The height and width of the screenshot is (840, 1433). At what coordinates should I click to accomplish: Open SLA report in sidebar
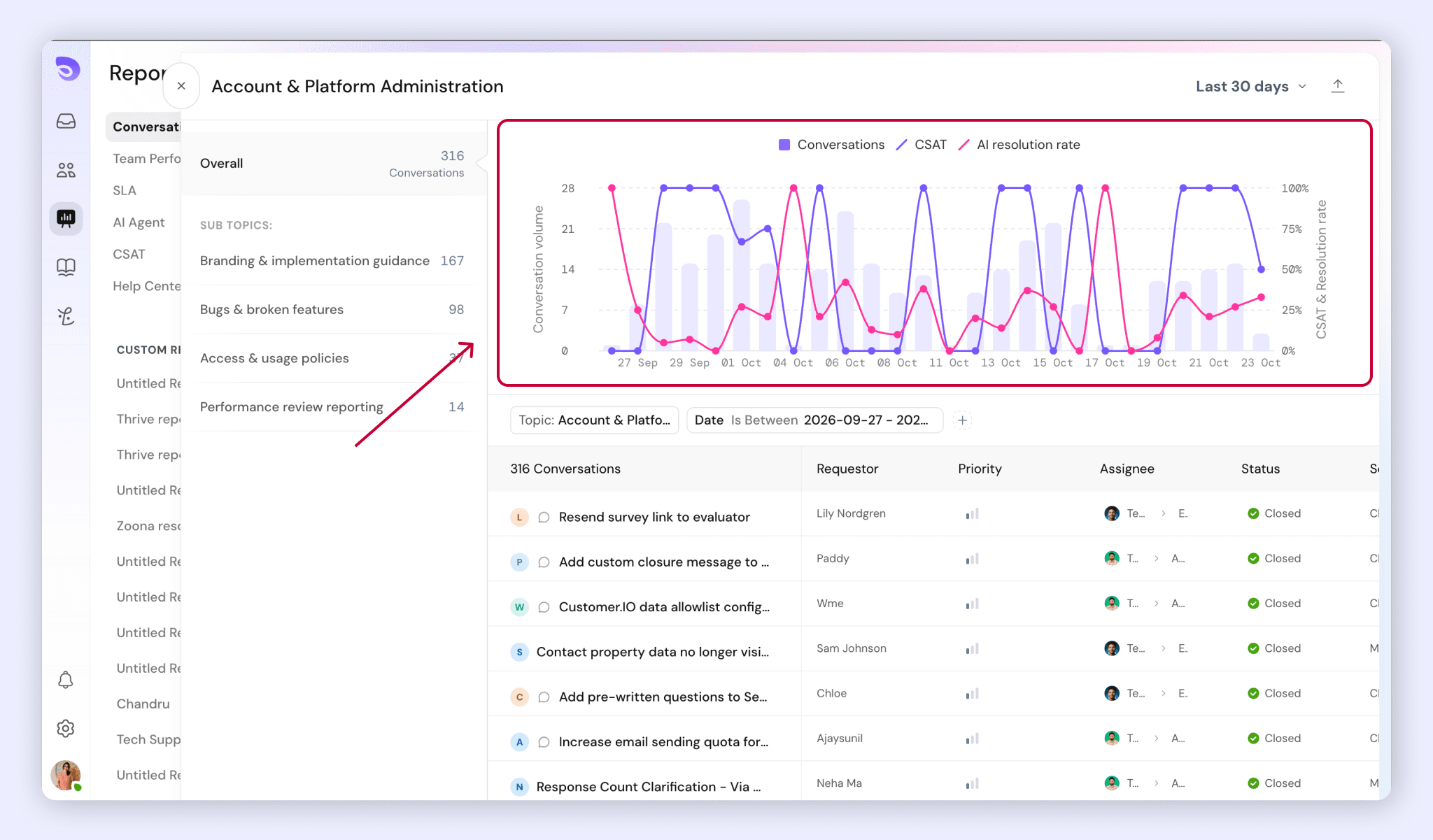tap(125, 190)
